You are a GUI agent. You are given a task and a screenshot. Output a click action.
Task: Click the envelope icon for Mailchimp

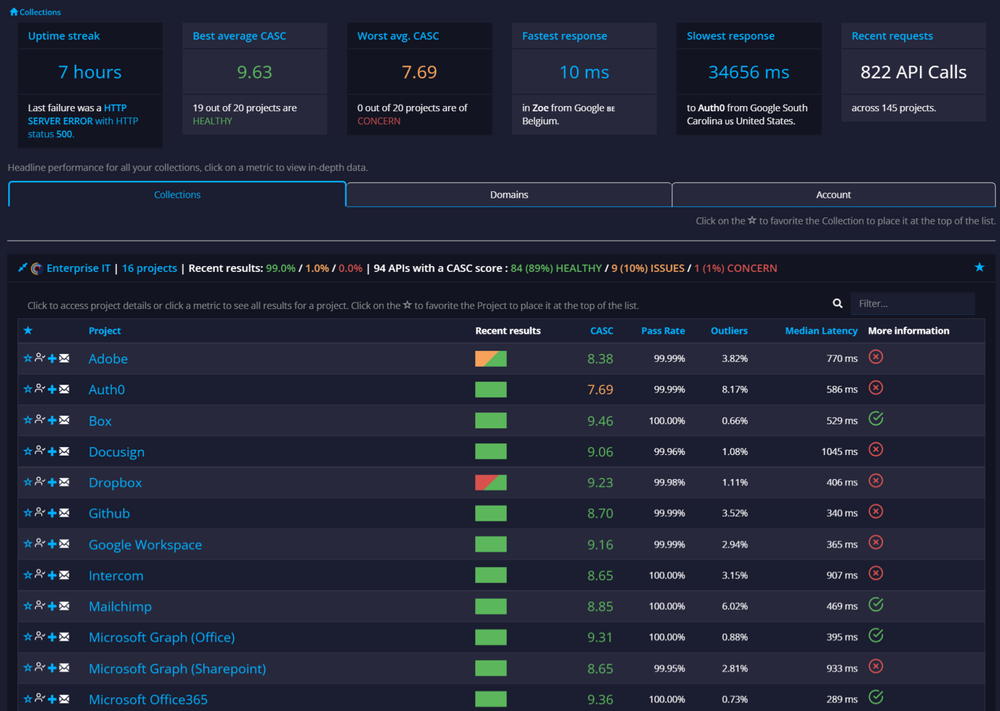coord(64,606)
